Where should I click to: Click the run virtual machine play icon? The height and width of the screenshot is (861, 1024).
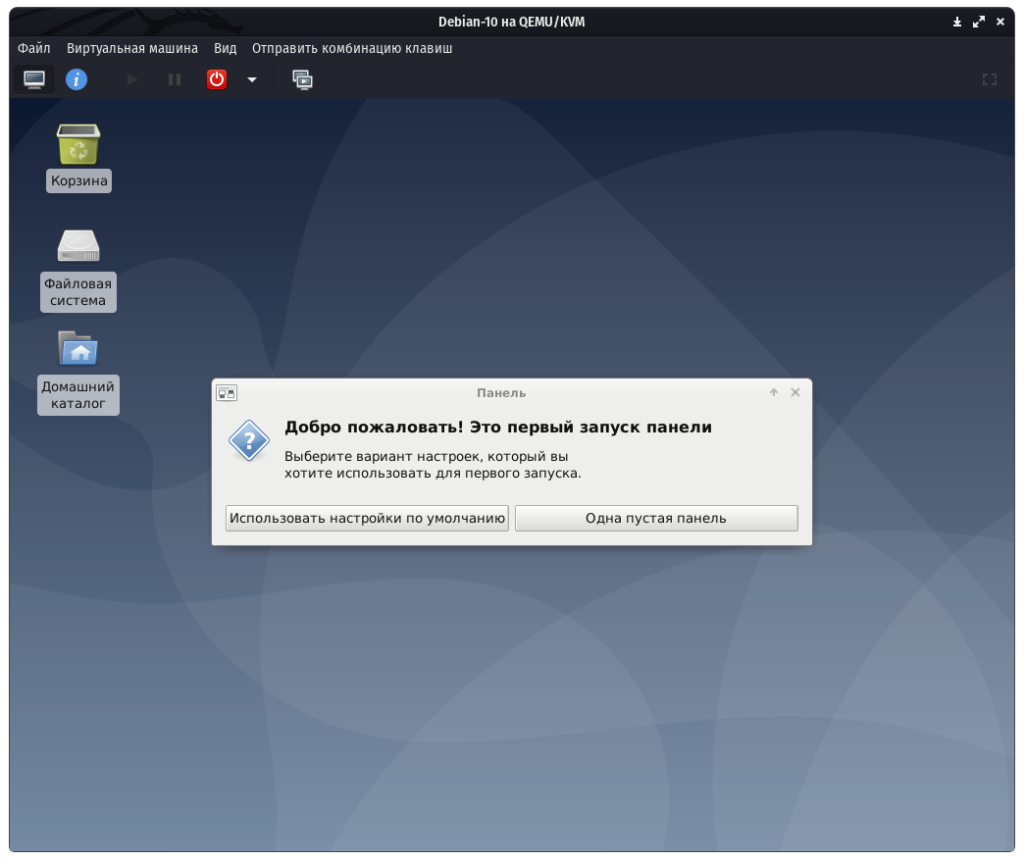click(132, 80)
